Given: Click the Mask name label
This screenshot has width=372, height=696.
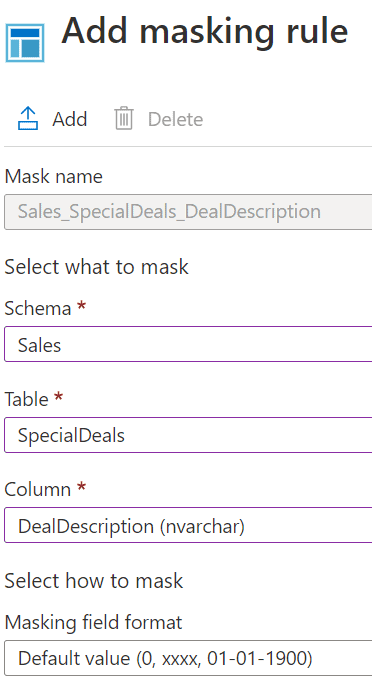Looking at the screenshot, I should 54,177.
